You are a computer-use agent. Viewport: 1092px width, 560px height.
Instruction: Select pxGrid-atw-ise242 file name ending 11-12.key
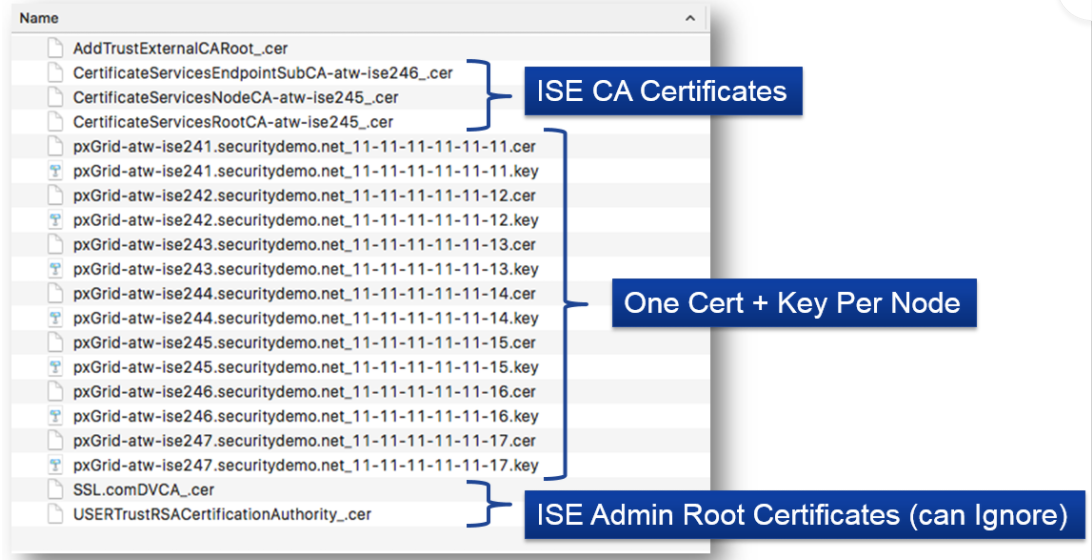(306, 221)
